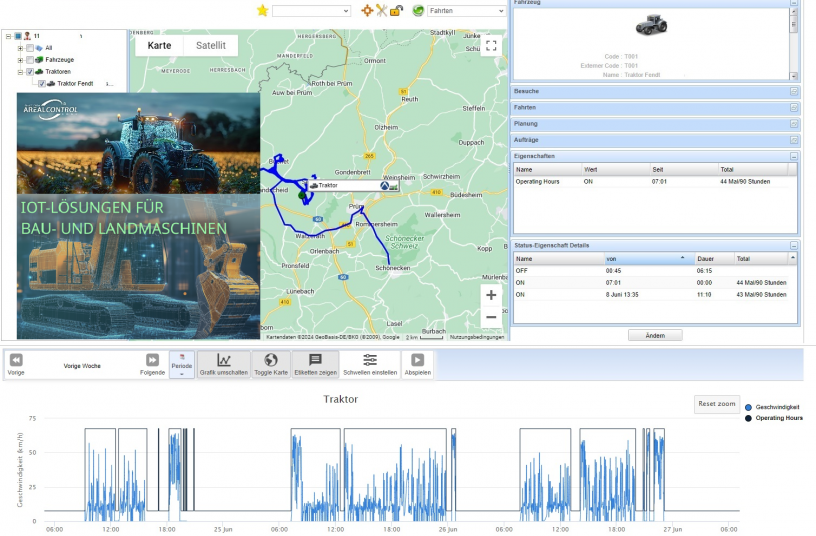Click the Fahrzeuge truck icon
Viewport: 816px width, 536px height.
pyautogui.click(x=39, y=60)
